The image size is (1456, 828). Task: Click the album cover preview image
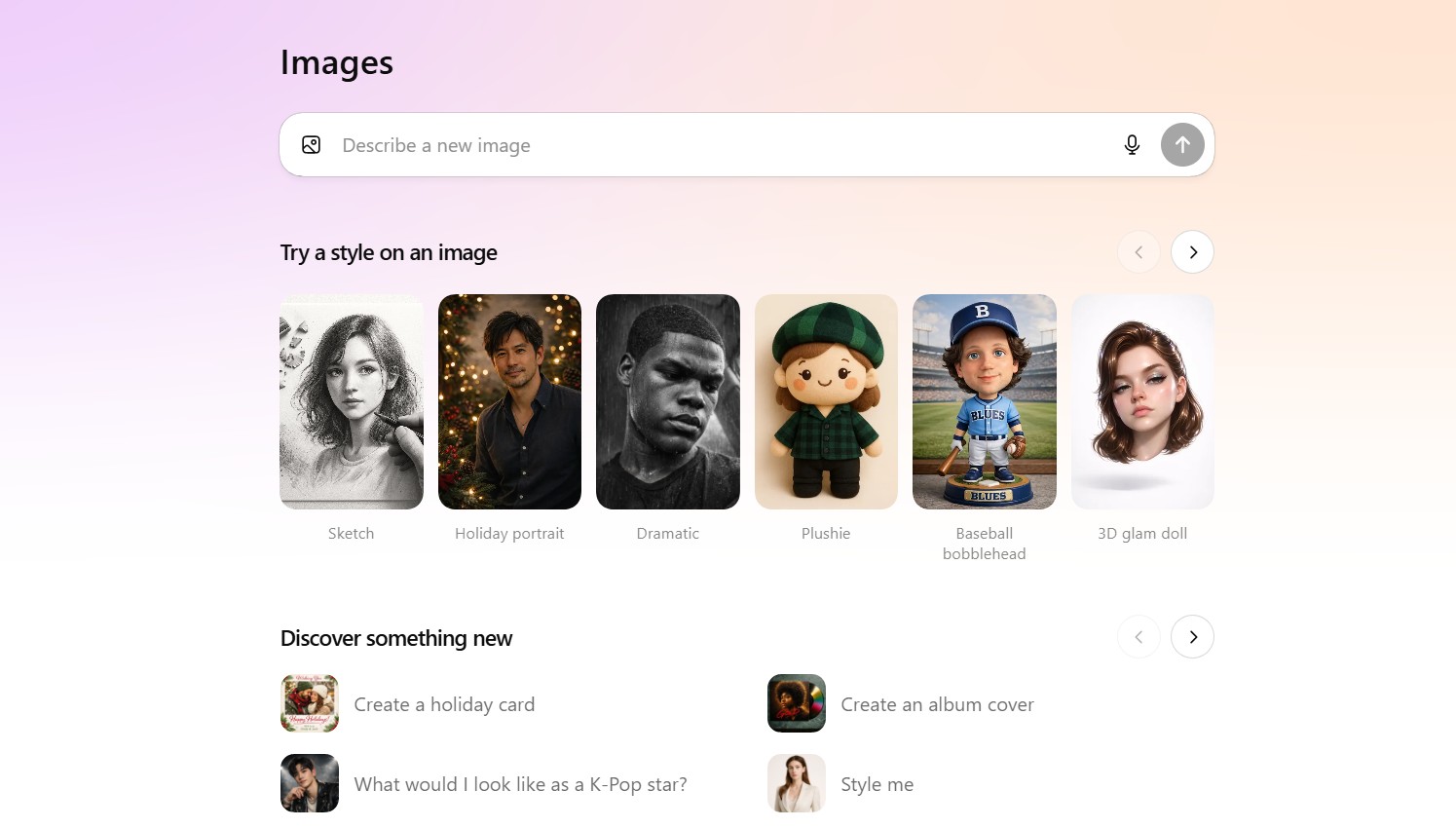click(x=796, y=702)
